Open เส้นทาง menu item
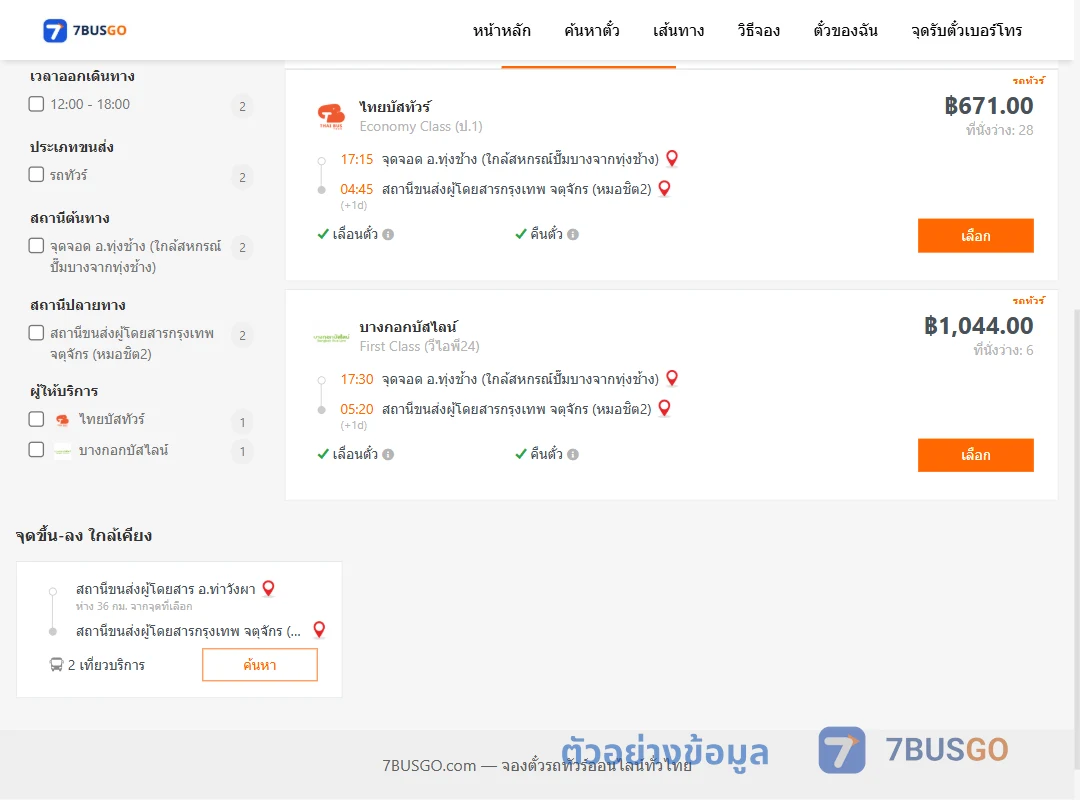 (x=678, y=30)
